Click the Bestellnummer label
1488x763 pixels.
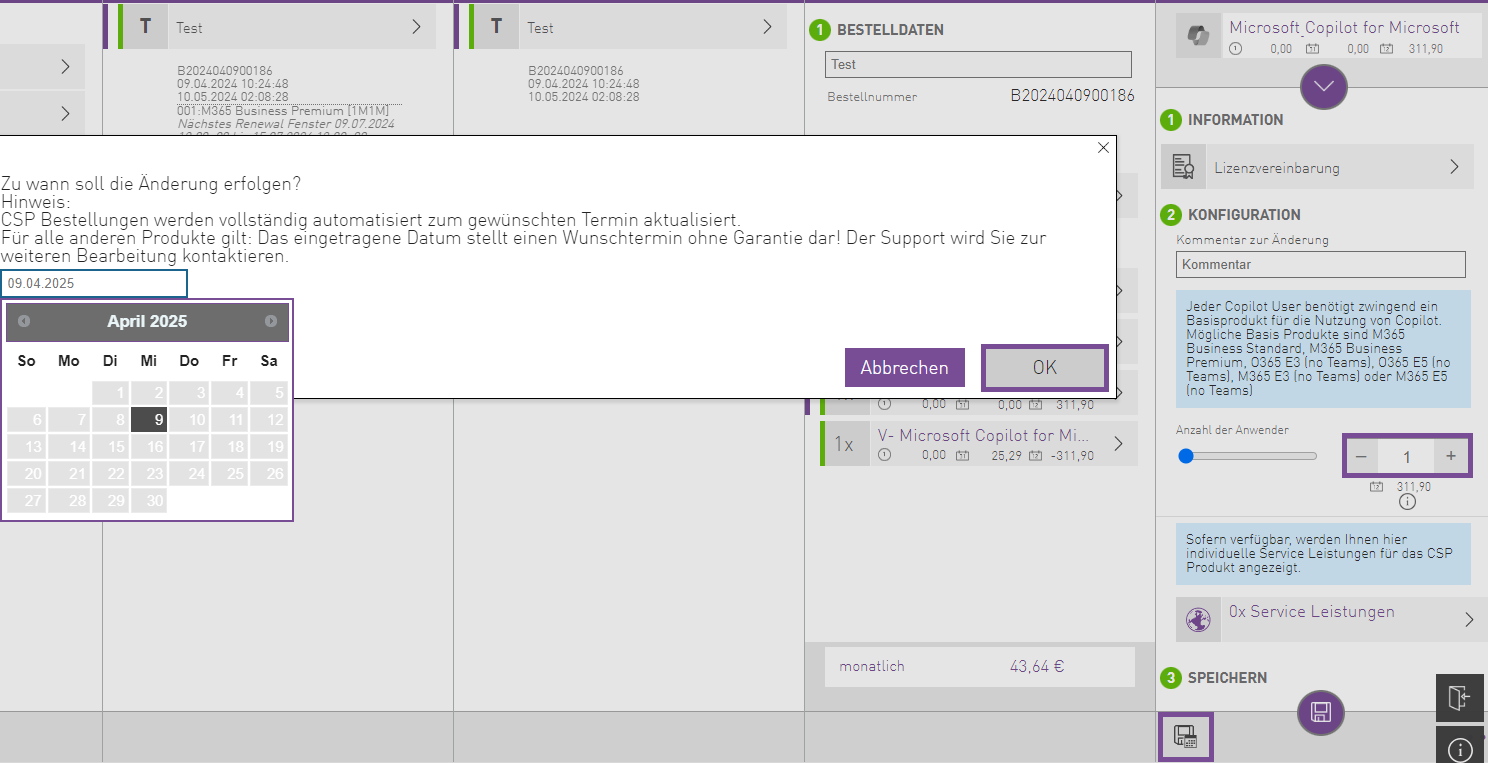pos(872,97)
